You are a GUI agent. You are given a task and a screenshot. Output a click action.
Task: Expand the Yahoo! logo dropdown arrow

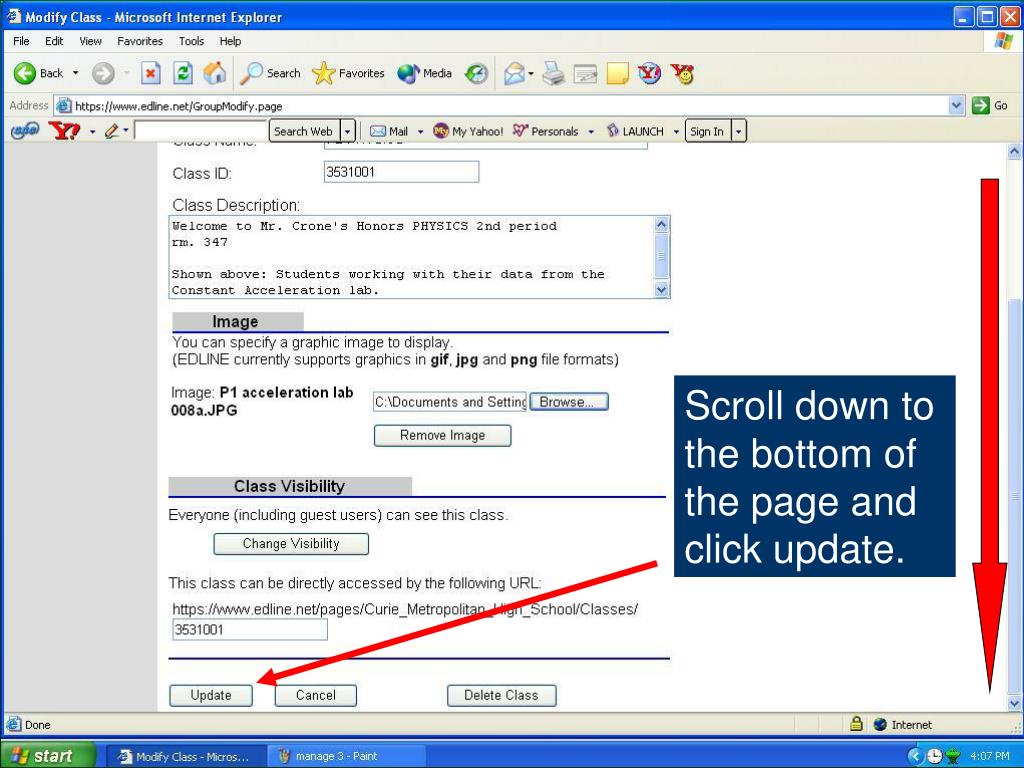click(x=92, y=132)
